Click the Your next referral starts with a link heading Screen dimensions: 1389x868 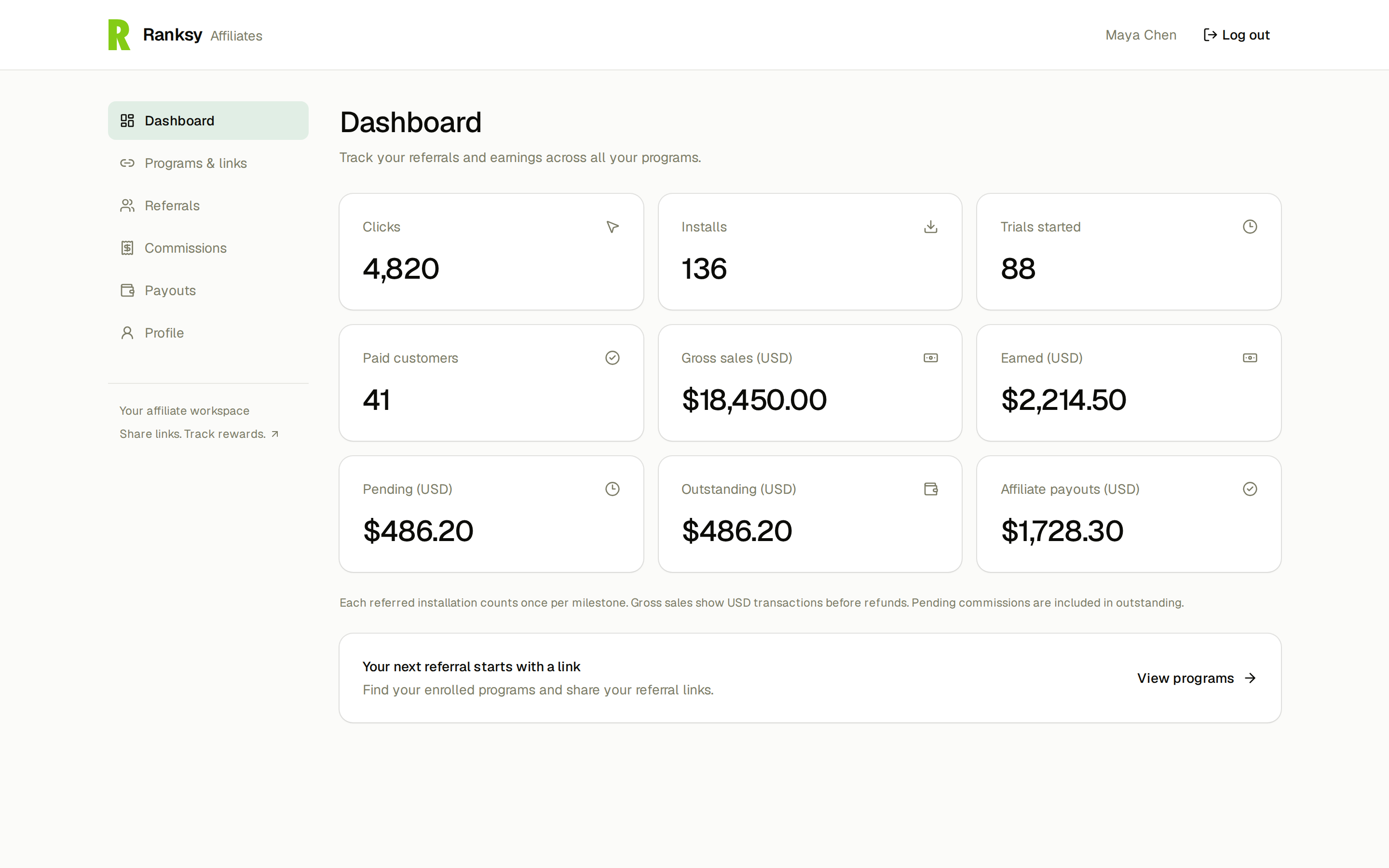[471, 666]
